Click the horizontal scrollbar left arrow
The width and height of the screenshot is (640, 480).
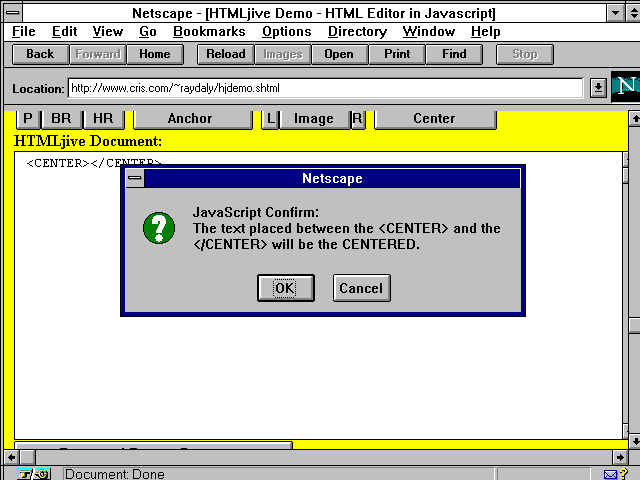point(12,457)
